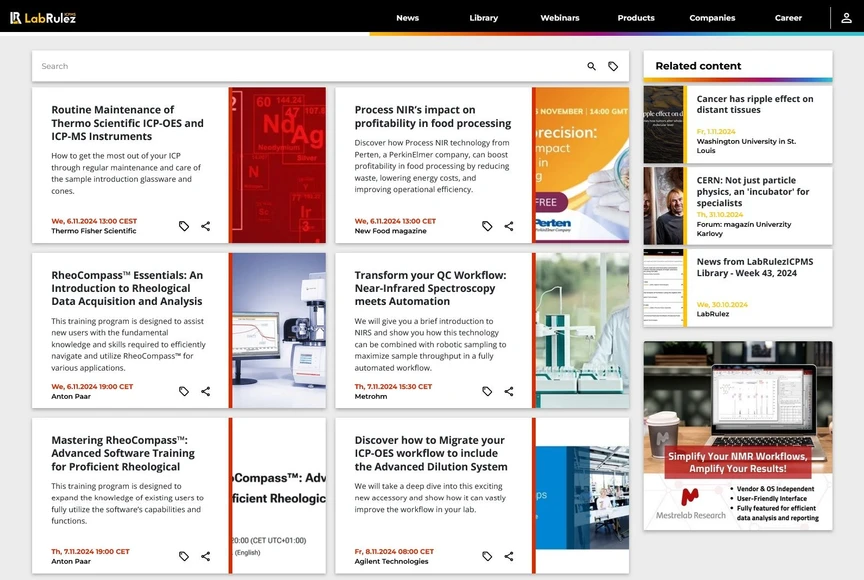Click 'Anton Paar' under Mastering RheoCompass
This screenshot has height=580, width=864.
(x=71, y=561)
